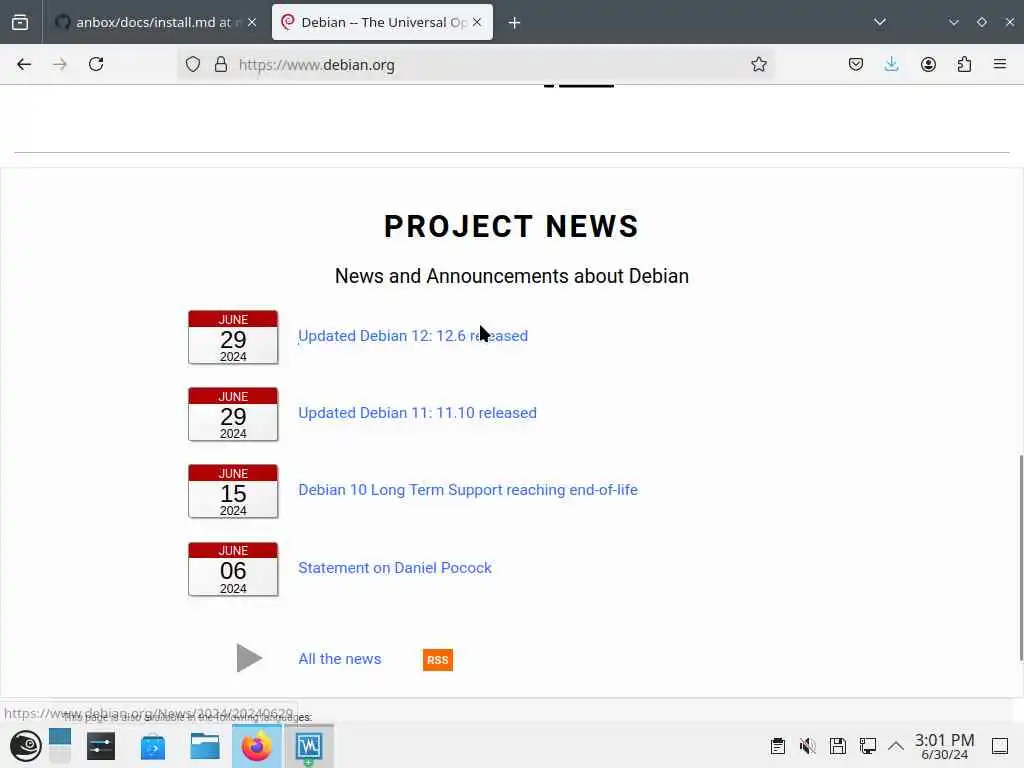Open the openSUSE application launcher menu
Viewport: 1024px width, 768px height.
pyautogui.click(x=25, y=746)
